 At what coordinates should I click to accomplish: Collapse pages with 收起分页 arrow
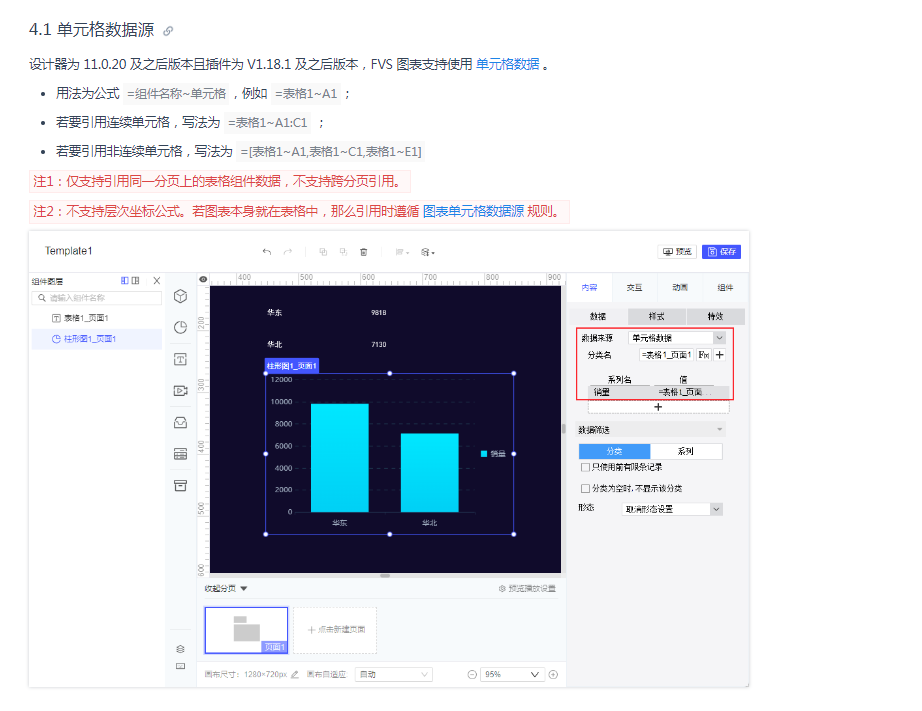pos(244,588)
